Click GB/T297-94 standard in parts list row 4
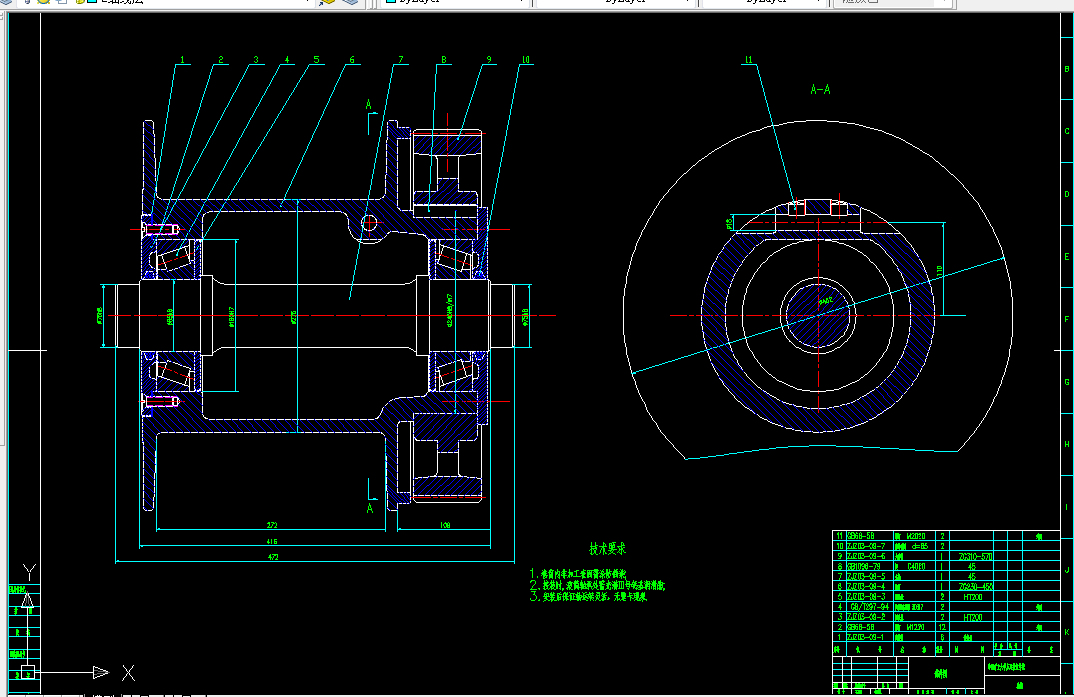Screen dimensions: 1074x697 pos(869,607)
